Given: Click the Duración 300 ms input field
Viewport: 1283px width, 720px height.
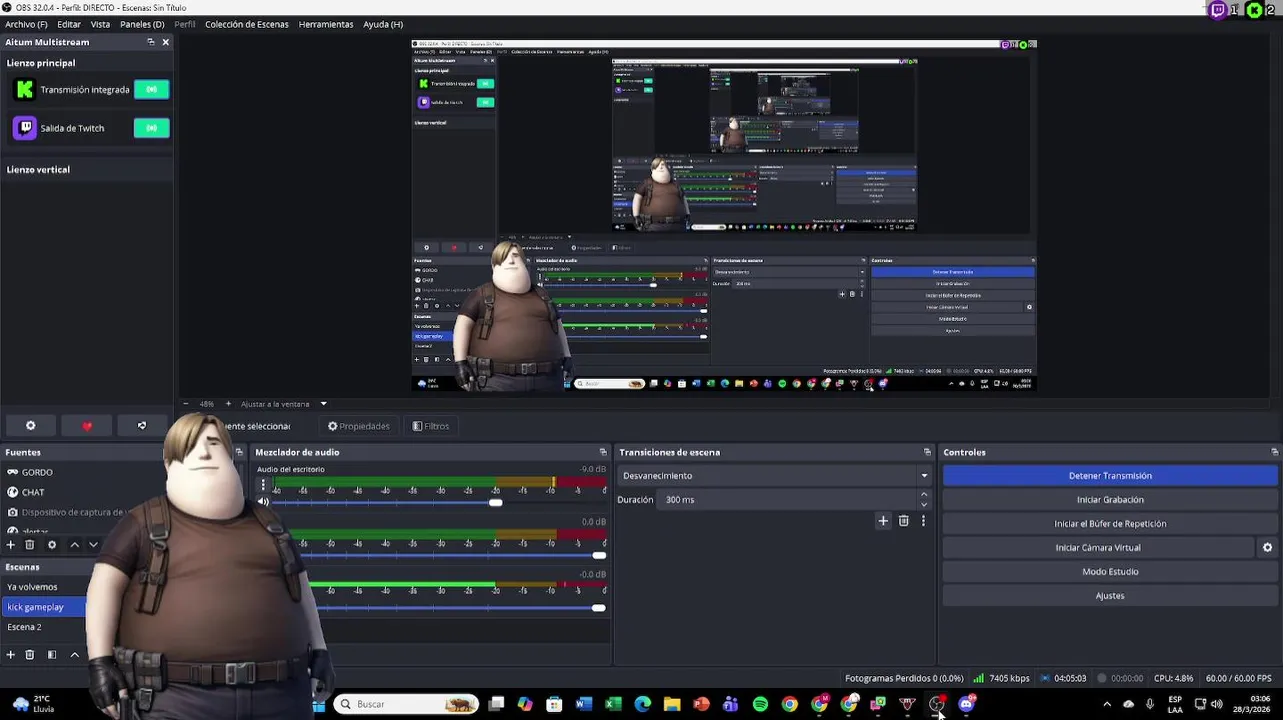Looking at the screenshot, I should [x=788, y=500].
